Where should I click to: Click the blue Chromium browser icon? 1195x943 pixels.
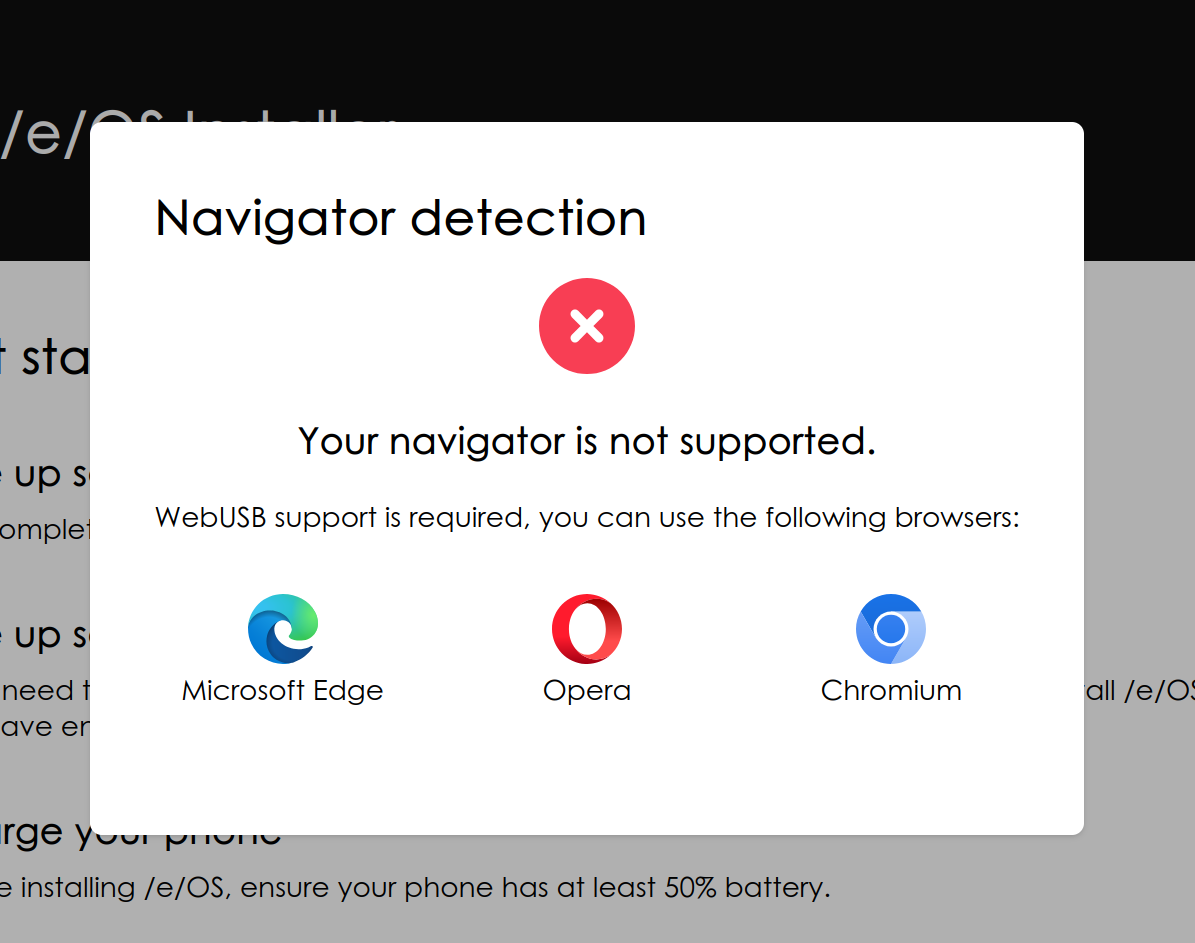tap(890, 628)
